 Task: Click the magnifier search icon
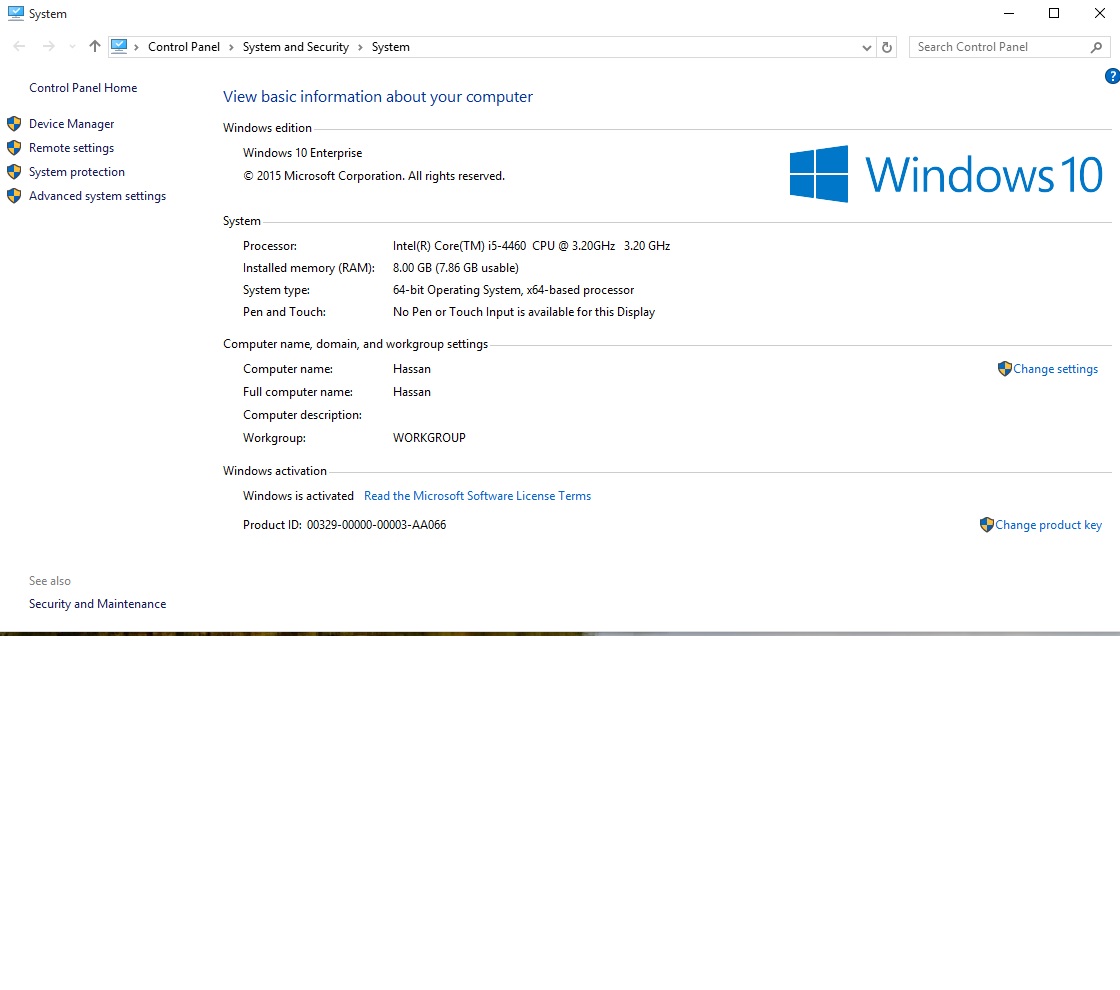pyautogui.click(x=1096, y=47)
